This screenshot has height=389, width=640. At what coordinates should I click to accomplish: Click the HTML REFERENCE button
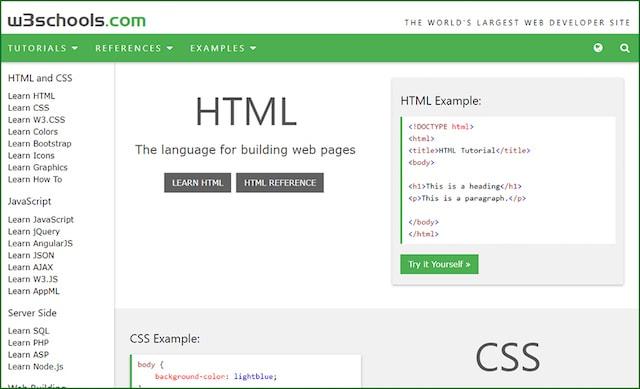tap(280, 182)
